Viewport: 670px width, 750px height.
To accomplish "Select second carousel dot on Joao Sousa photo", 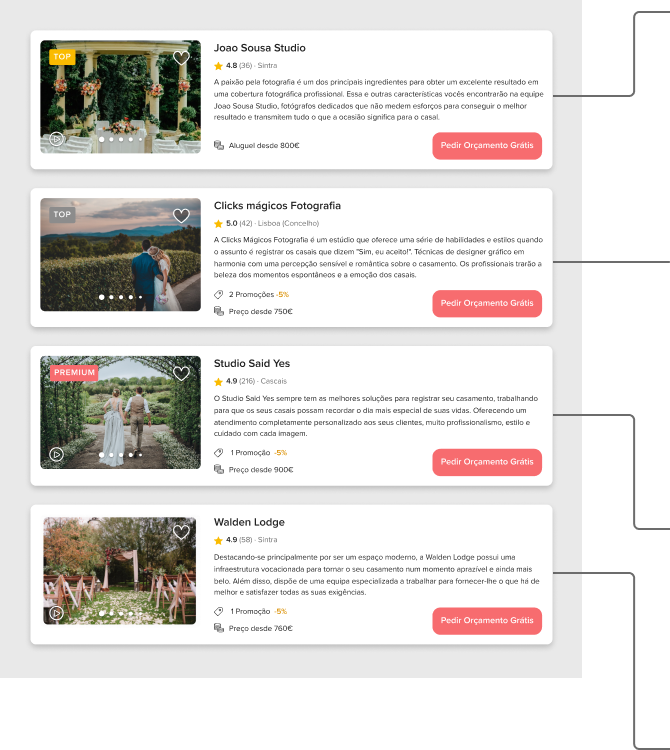I will 111,140.
